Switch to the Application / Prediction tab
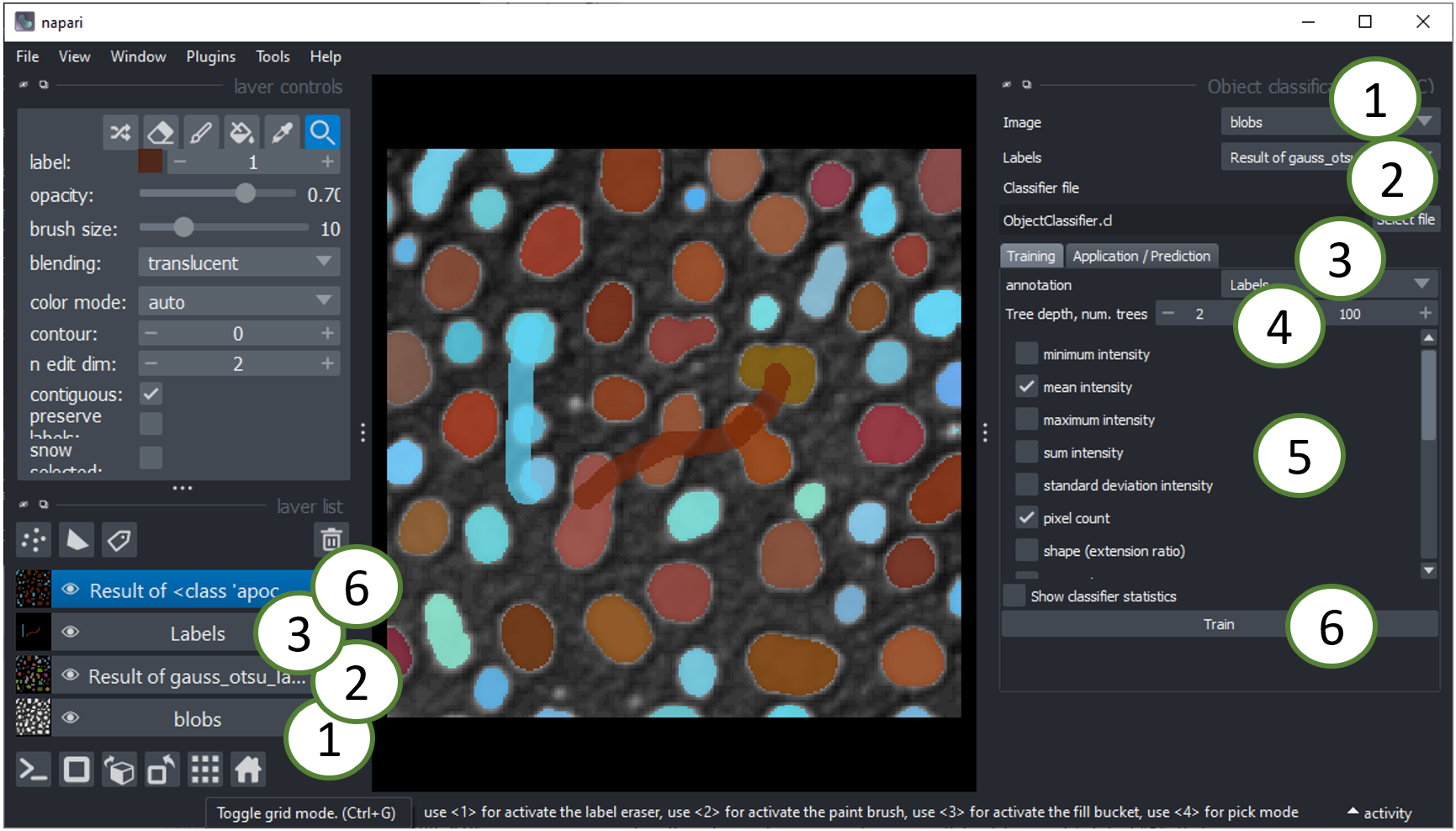 coord(1141,256)
